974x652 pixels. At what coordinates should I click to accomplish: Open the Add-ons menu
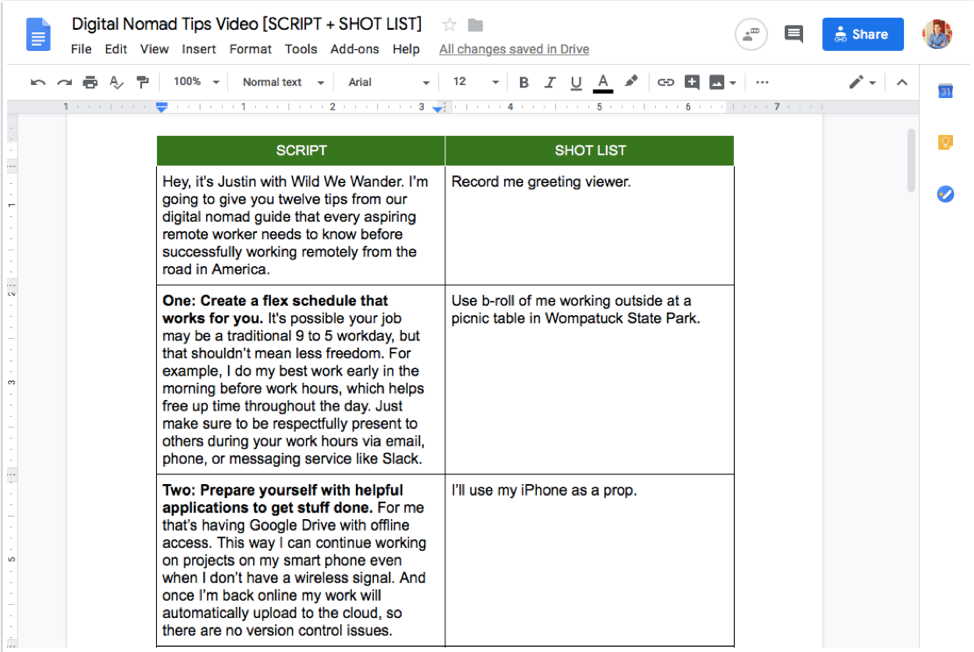pyautogui.click(x=354, y=49)
